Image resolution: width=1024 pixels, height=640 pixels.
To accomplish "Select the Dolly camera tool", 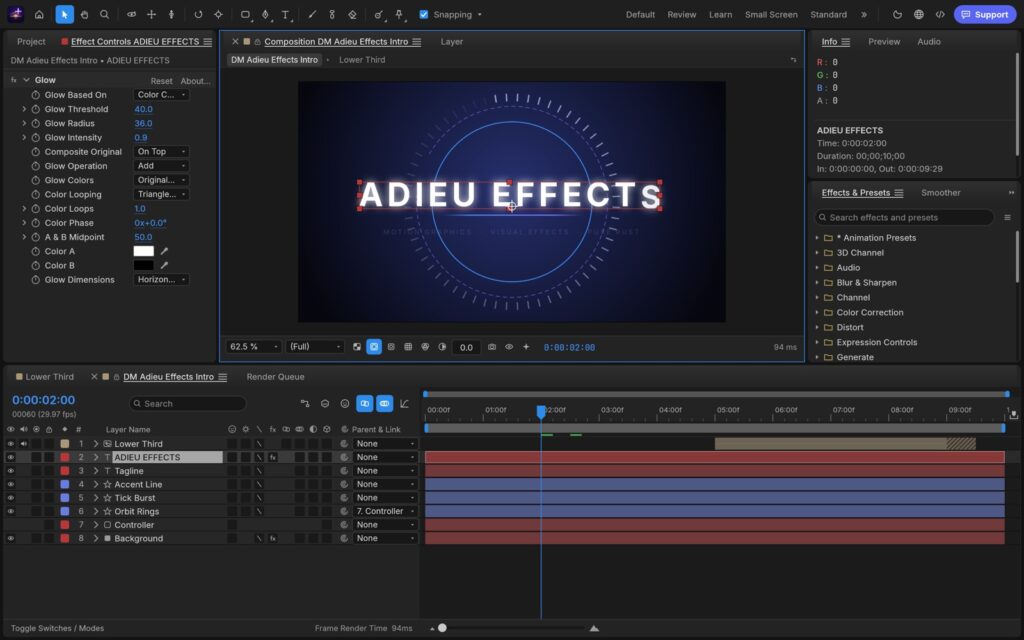I will [x=171, y=14].
